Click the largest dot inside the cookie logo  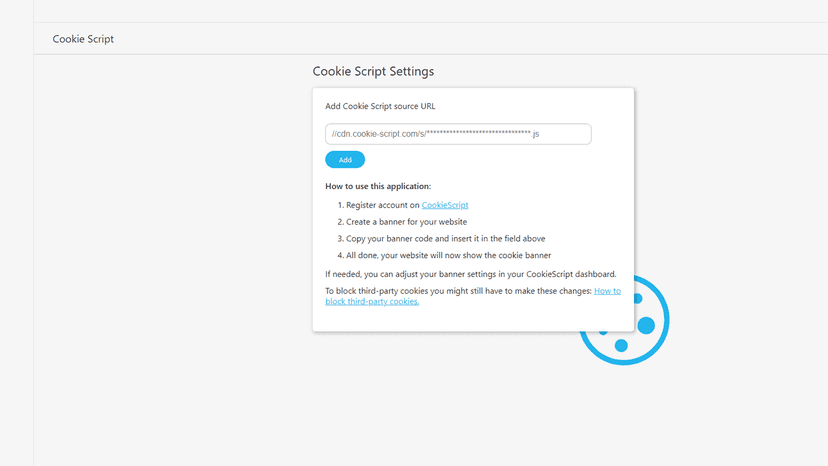coord(646,325)
